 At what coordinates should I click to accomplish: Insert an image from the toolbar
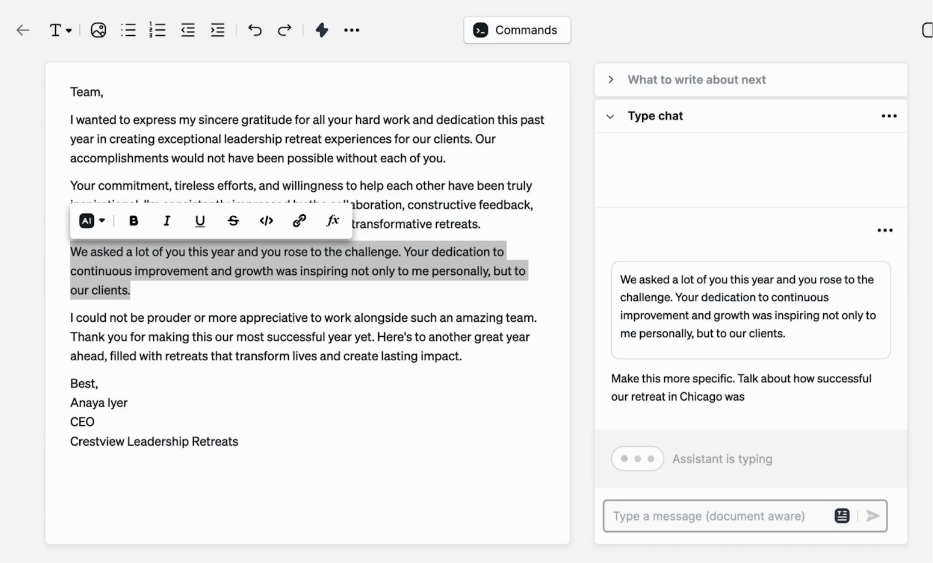(x=98, y=30)
